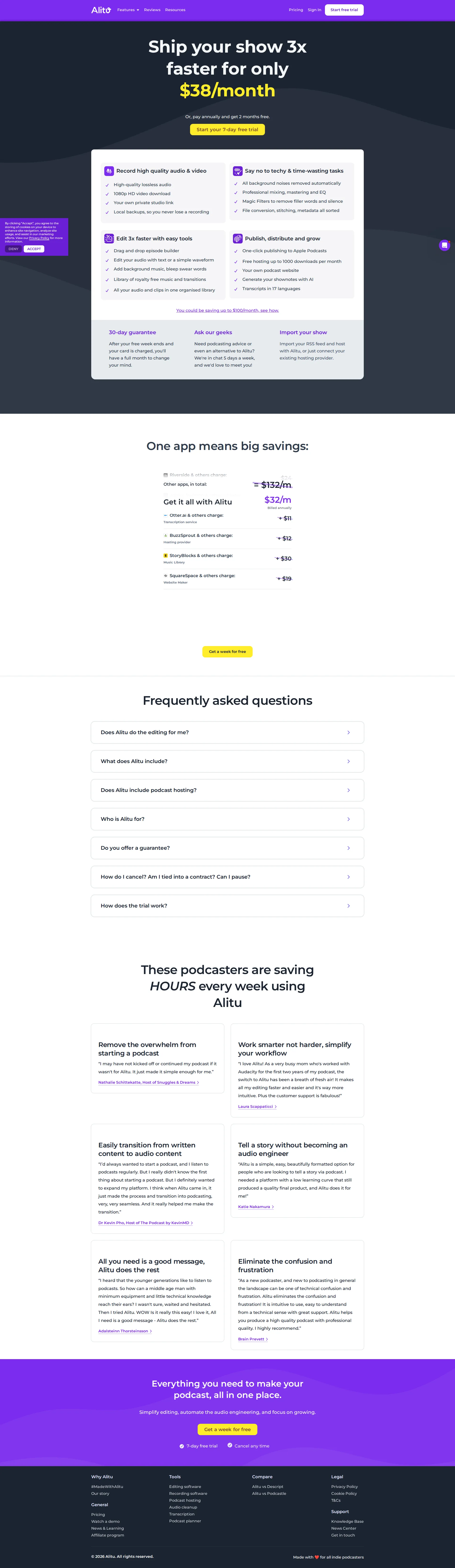Select Pricing in the top navigation
Viewport: 455px width, 1568px height.
coord(296,10)
